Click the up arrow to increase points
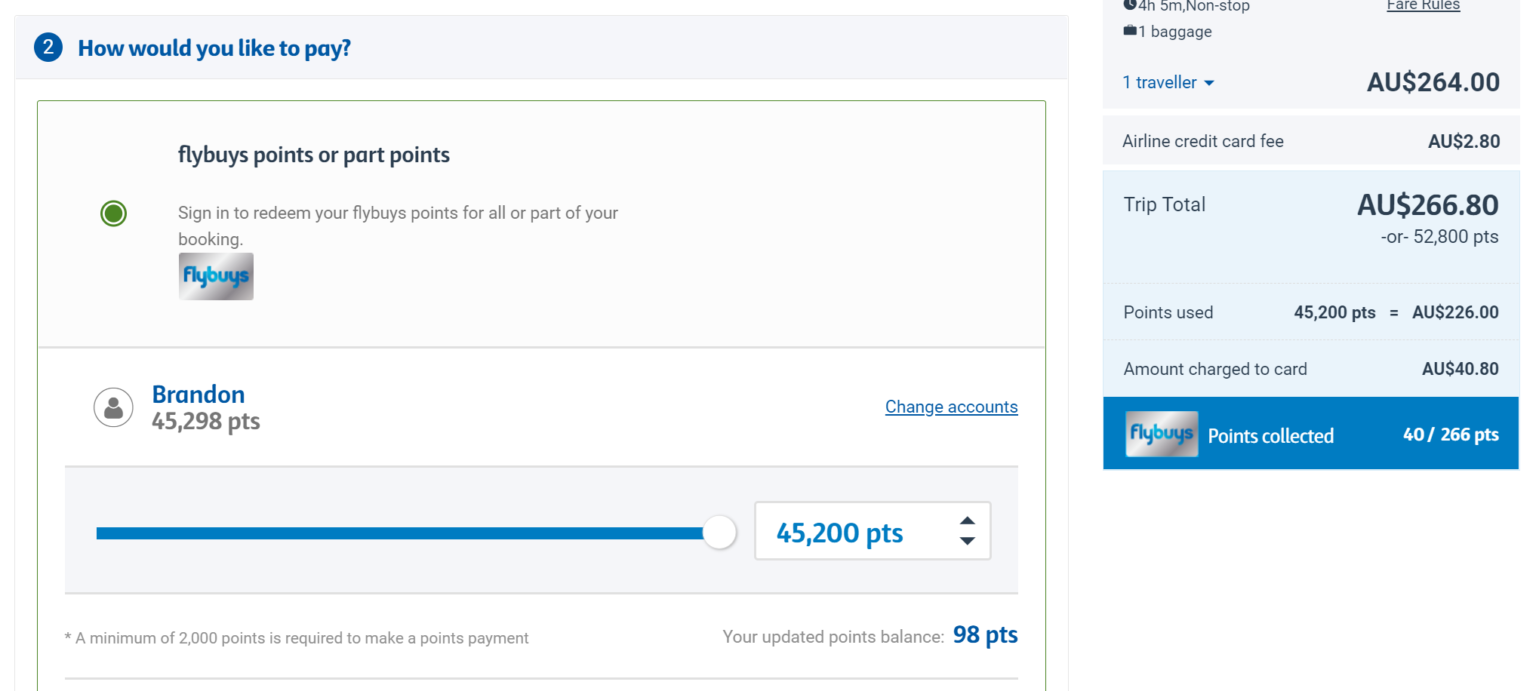This screenshot has width=1536, height=691. [966, 519]
